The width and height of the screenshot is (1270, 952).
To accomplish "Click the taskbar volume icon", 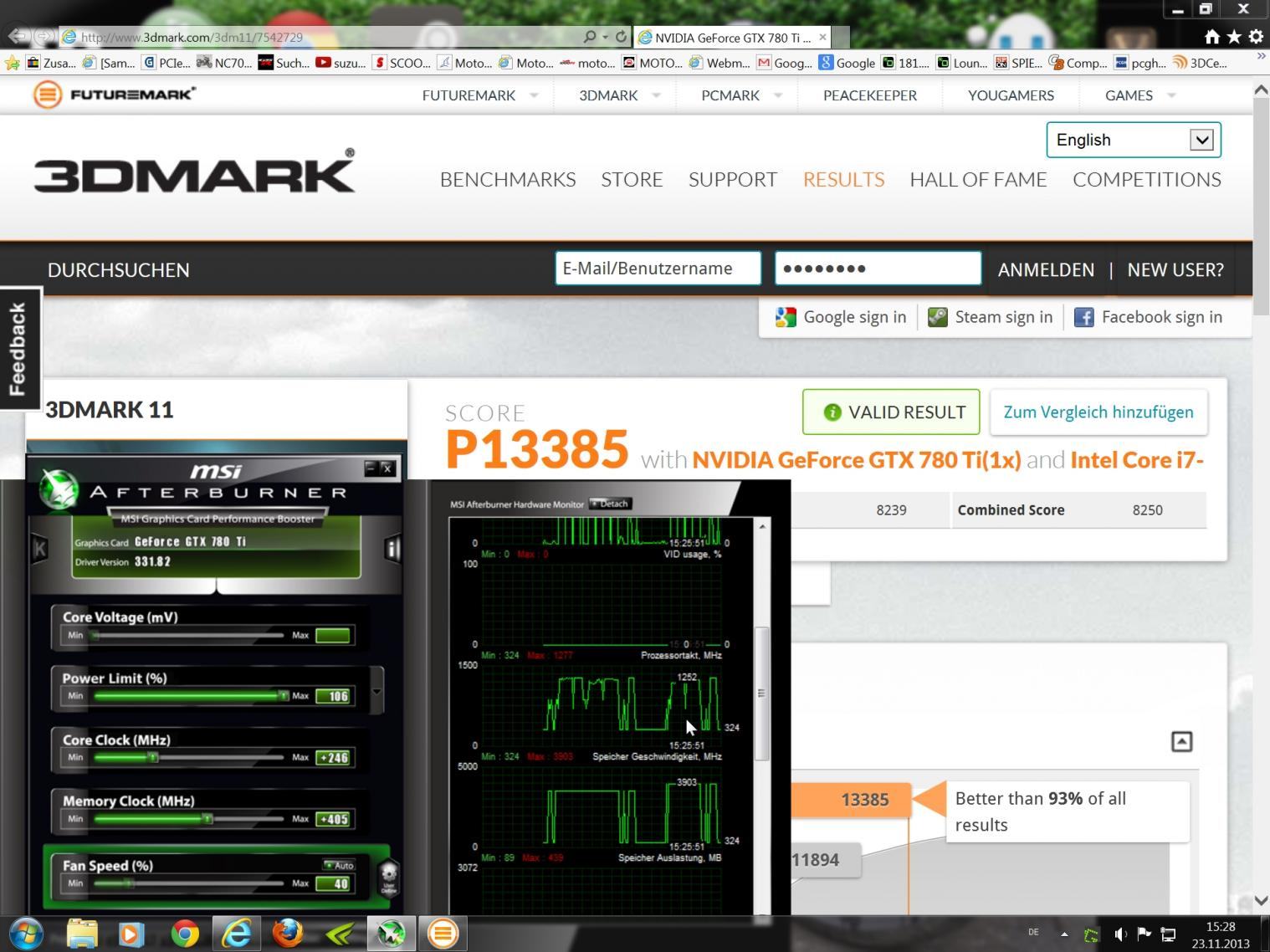I will tap(1120, 934).
